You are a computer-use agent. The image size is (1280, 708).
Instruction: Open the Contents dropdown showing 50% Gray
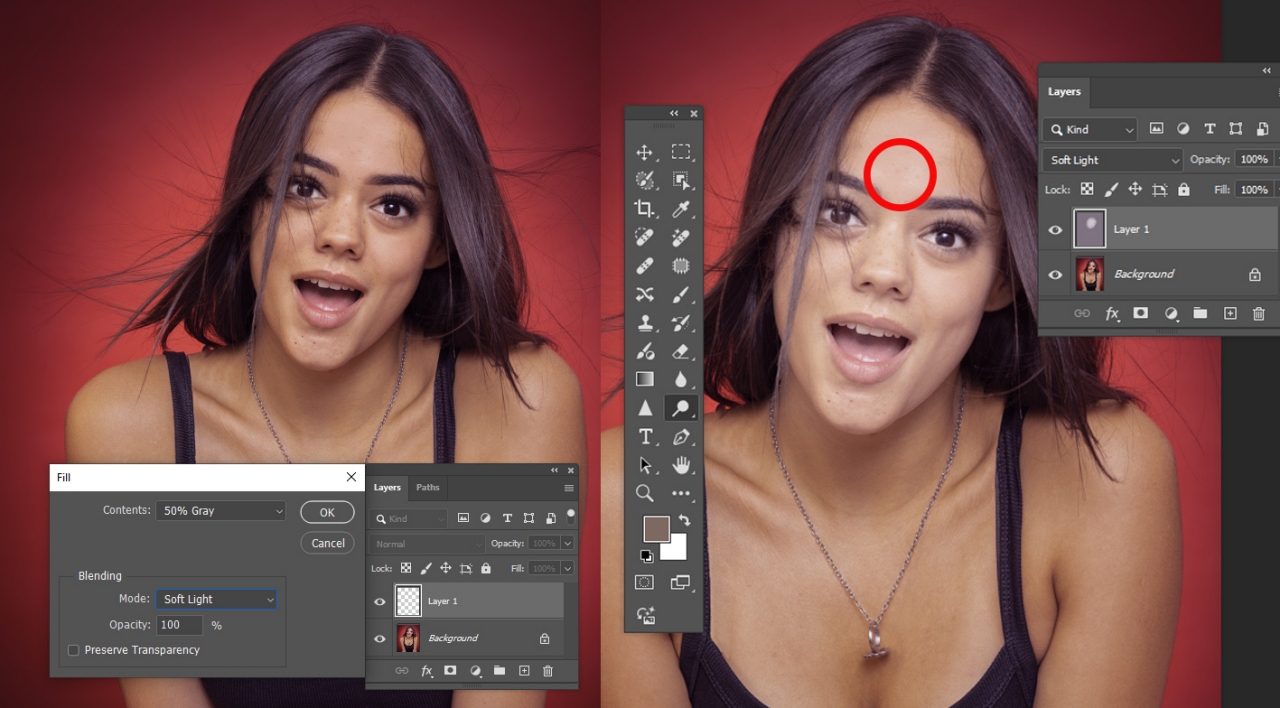pyautogui.click(x=220, y=511)
